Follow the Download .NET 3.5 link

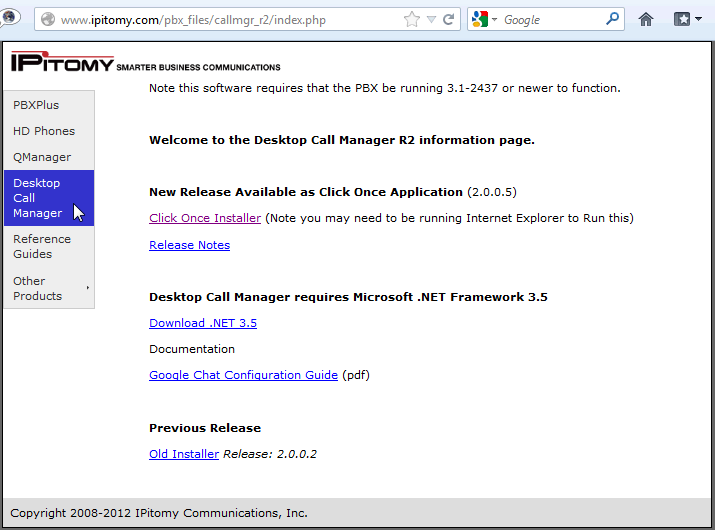pyautogui.click(x=203, y=323)
